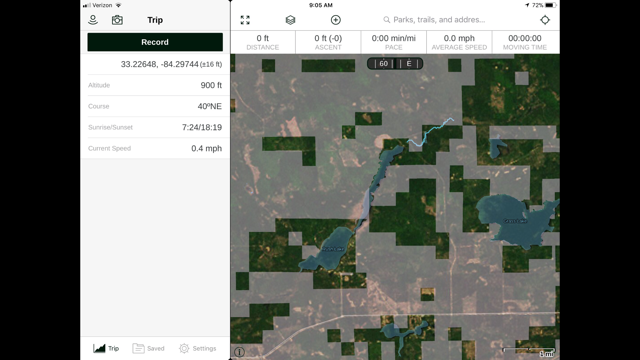Open the camera photo icon

pos(117,20)
